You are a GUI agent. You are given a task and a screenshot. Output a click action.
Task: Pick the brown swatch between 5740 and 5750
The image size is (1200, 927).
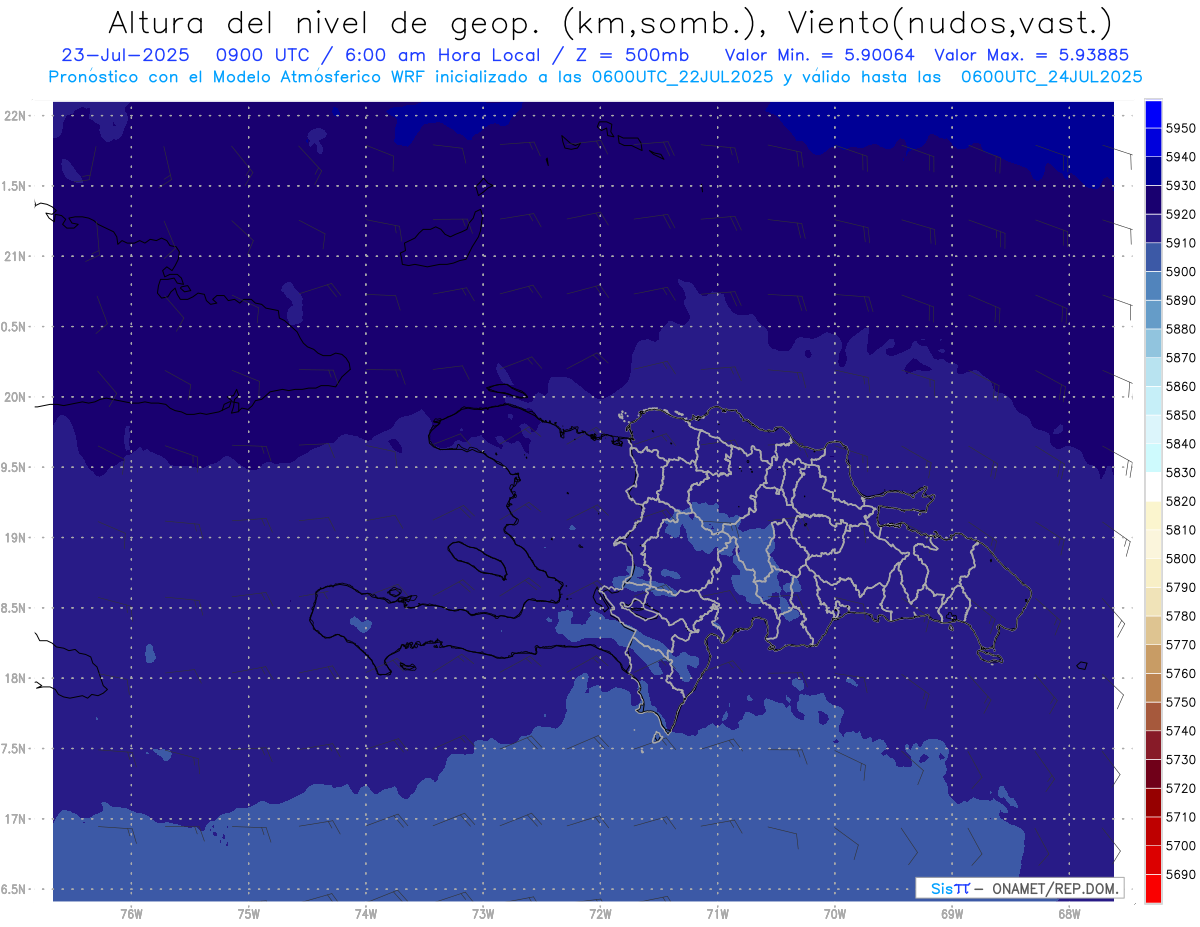1153,716
